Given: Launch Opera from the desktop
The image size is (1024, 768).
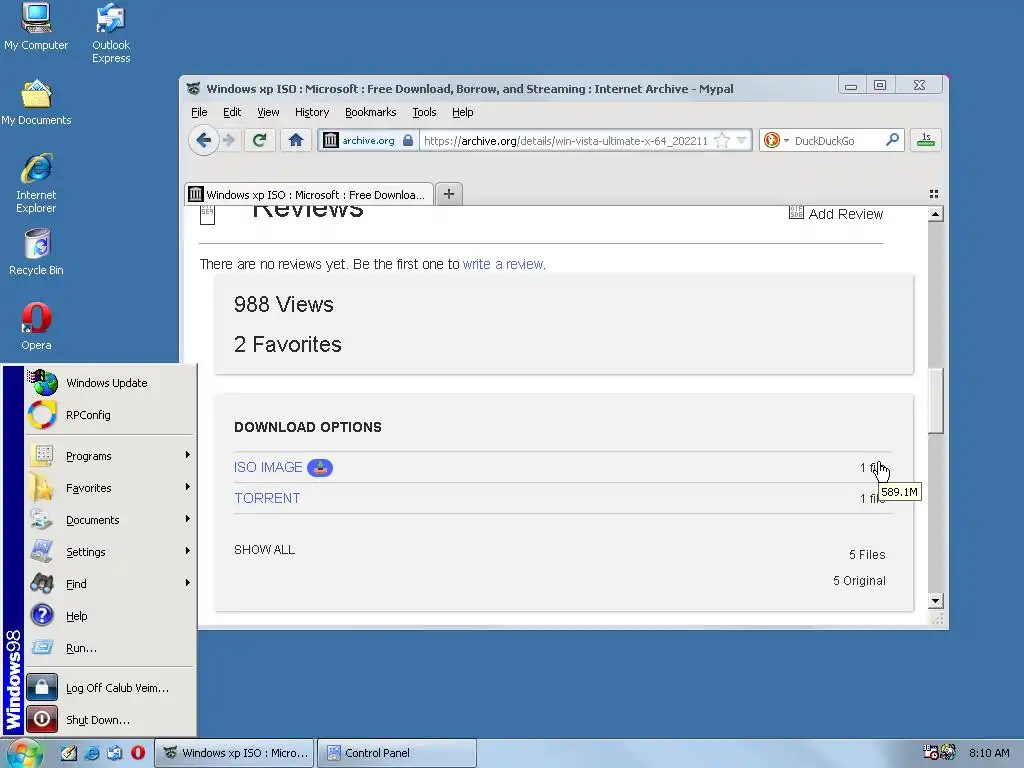Looking at the screenshot, I should coord(36,327).
